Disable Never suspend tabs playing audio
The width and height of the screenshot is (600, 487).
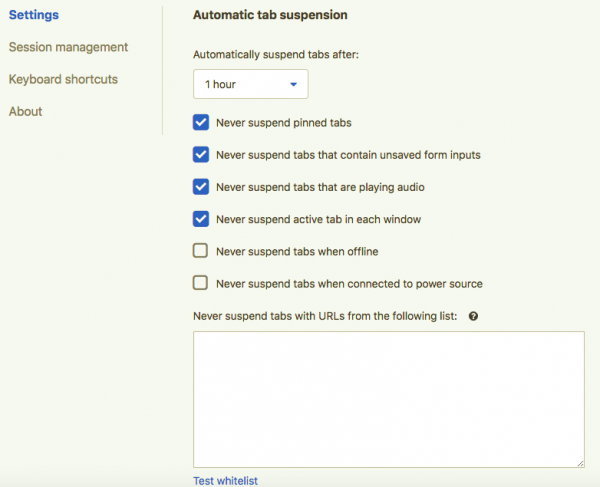(200, 187)
